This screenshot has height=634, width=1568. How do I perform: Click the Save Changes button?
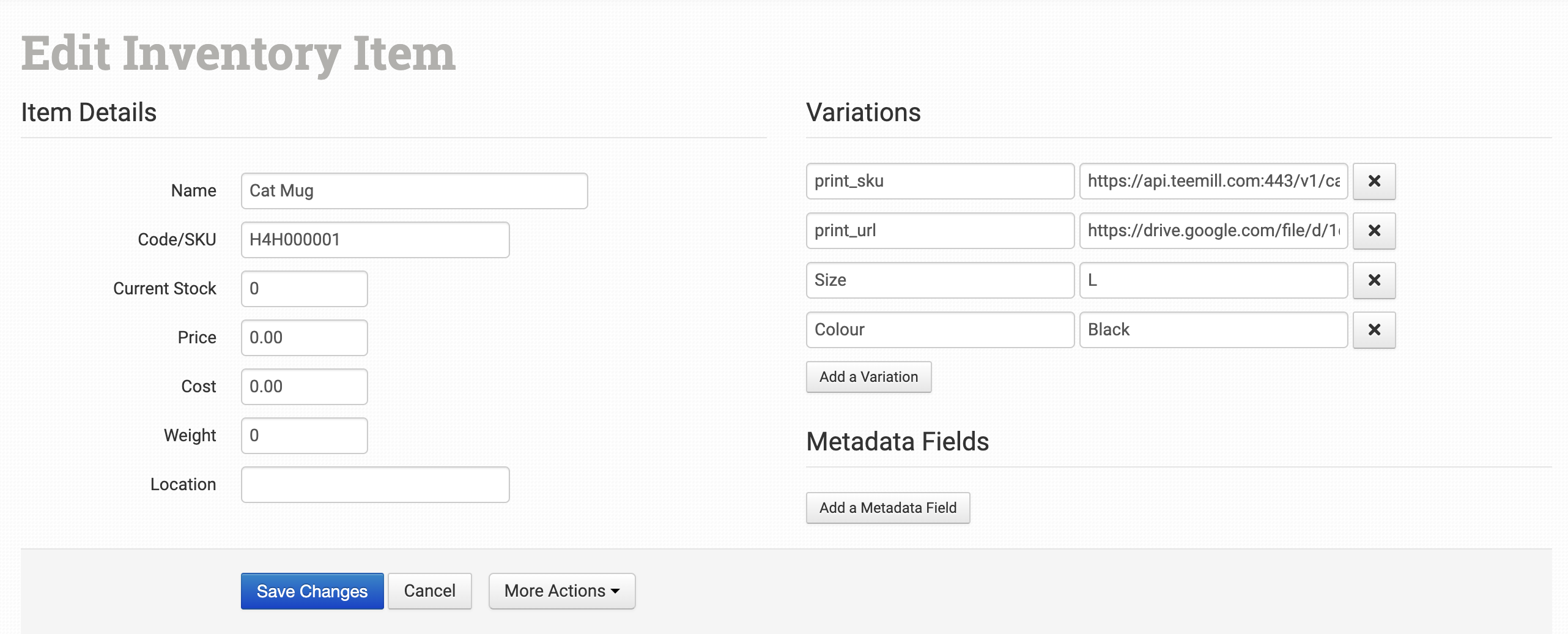(x=312, y=591)
